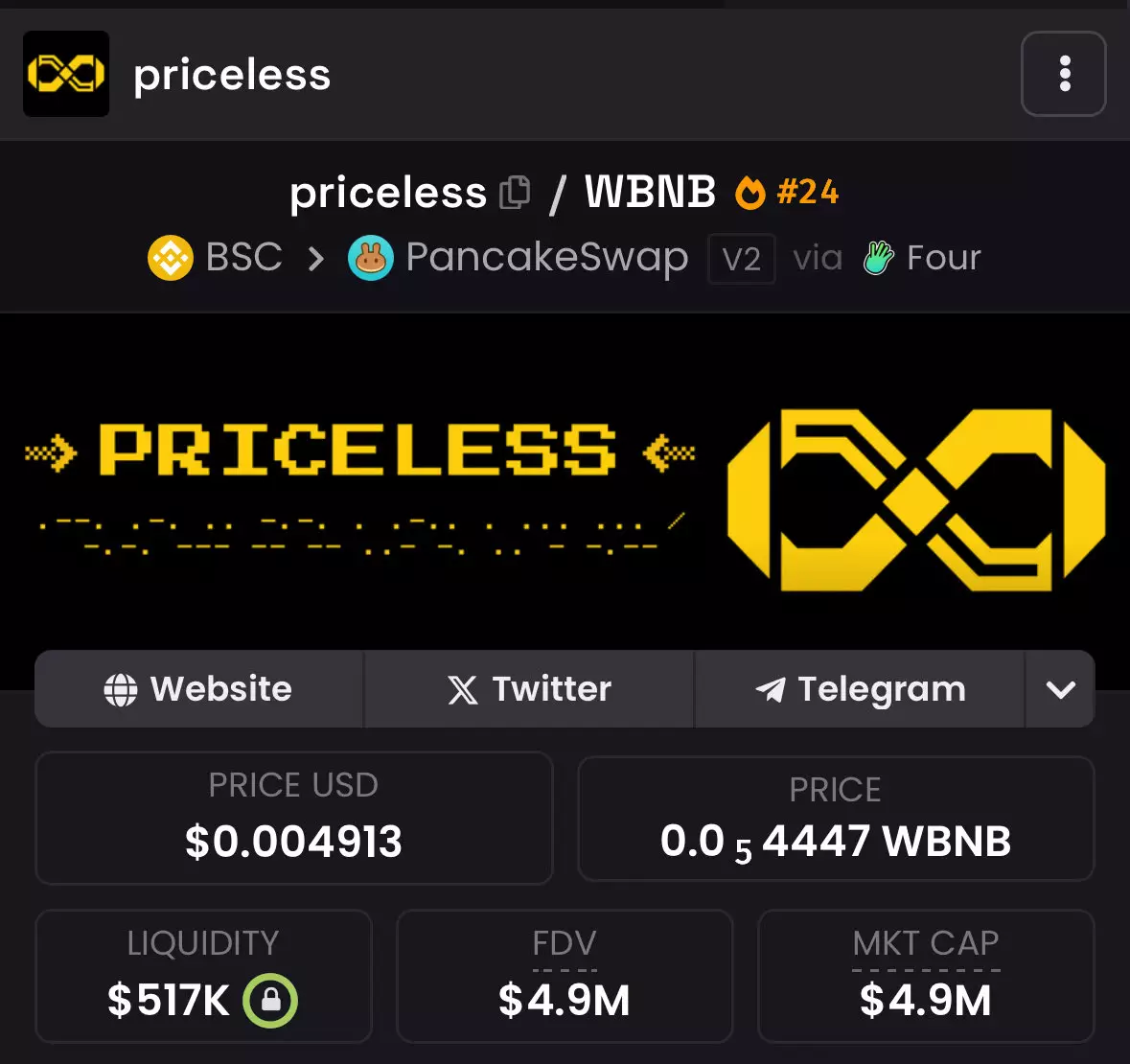The width and height of the screenshot is (1130, 1064).
Task: Click the green liquidity lock icon
Action: click(x=270, y=1001)
